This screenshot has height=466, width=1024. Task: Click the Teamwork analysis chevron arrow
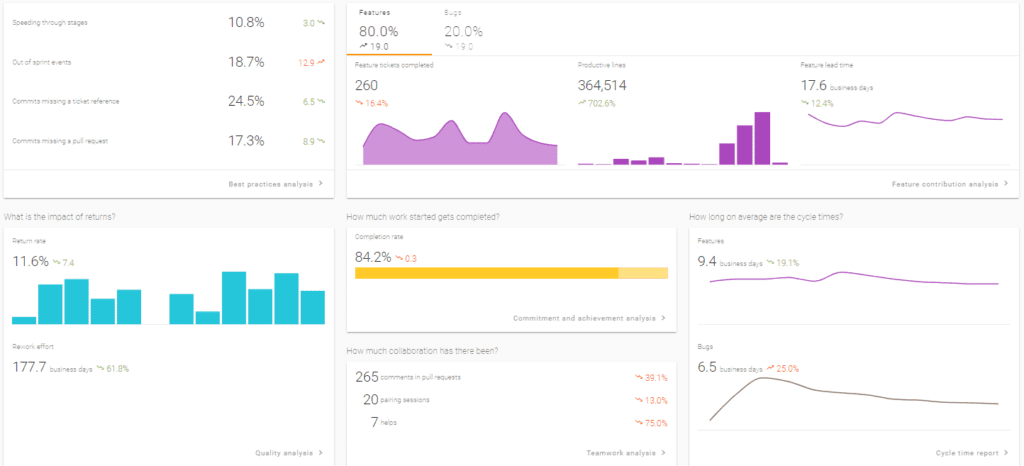point(664,453)
